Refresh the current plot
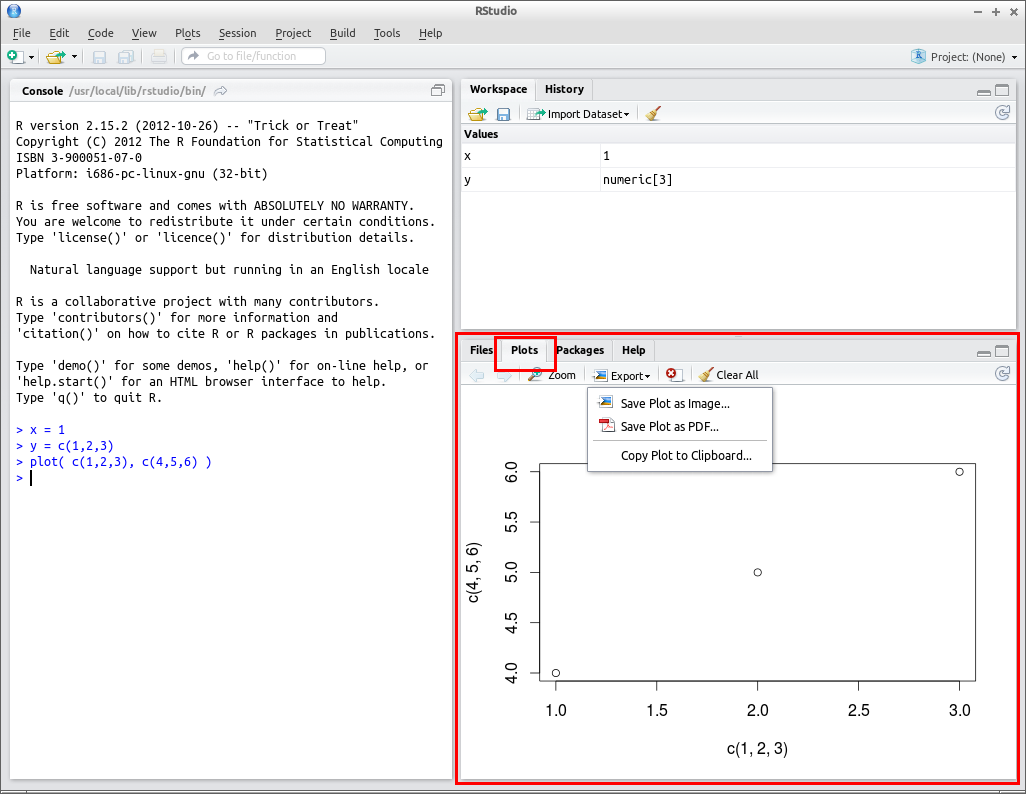 click(1002, 374)
